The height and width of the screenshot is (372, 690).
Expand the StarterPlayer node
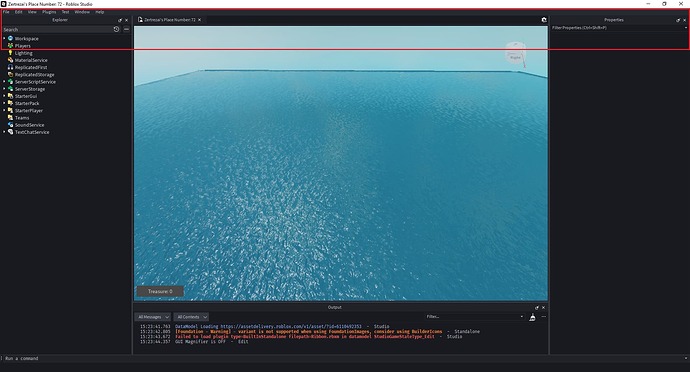tap(4, 110)
